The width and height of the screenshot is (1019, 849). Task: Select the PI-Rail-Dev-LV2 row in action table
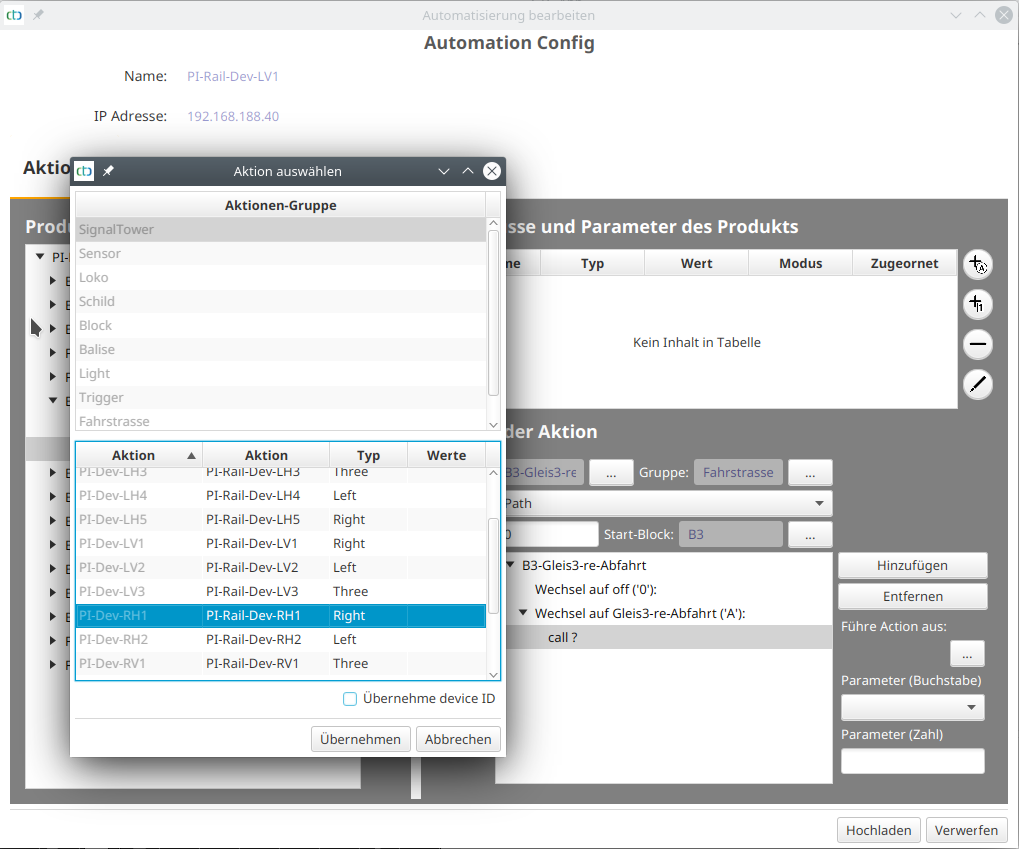280,568
